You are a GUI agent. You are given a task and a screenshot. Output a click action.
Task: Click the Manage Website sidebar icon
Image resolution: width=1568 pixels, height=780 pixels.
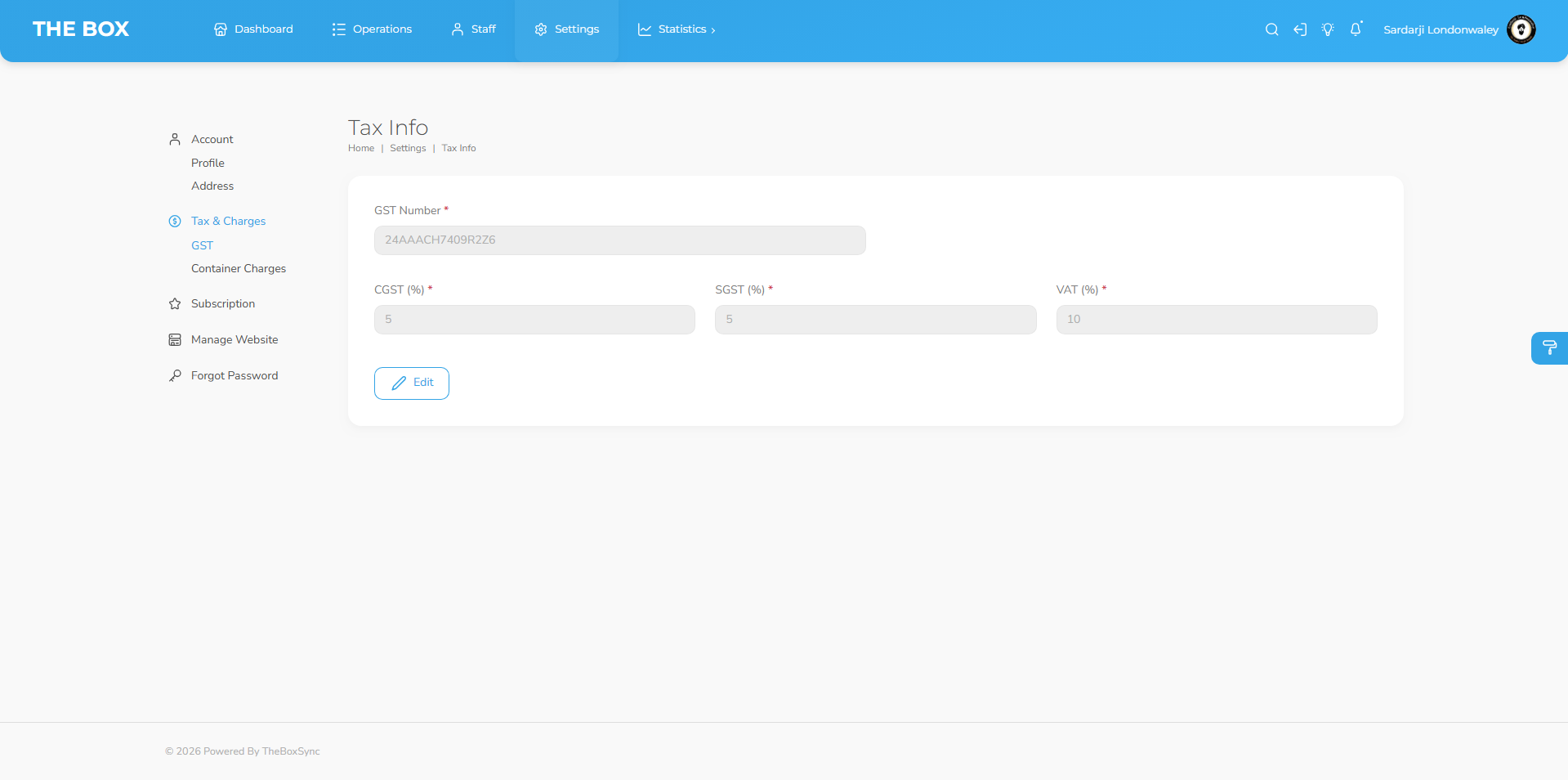(x=175, y=340)
